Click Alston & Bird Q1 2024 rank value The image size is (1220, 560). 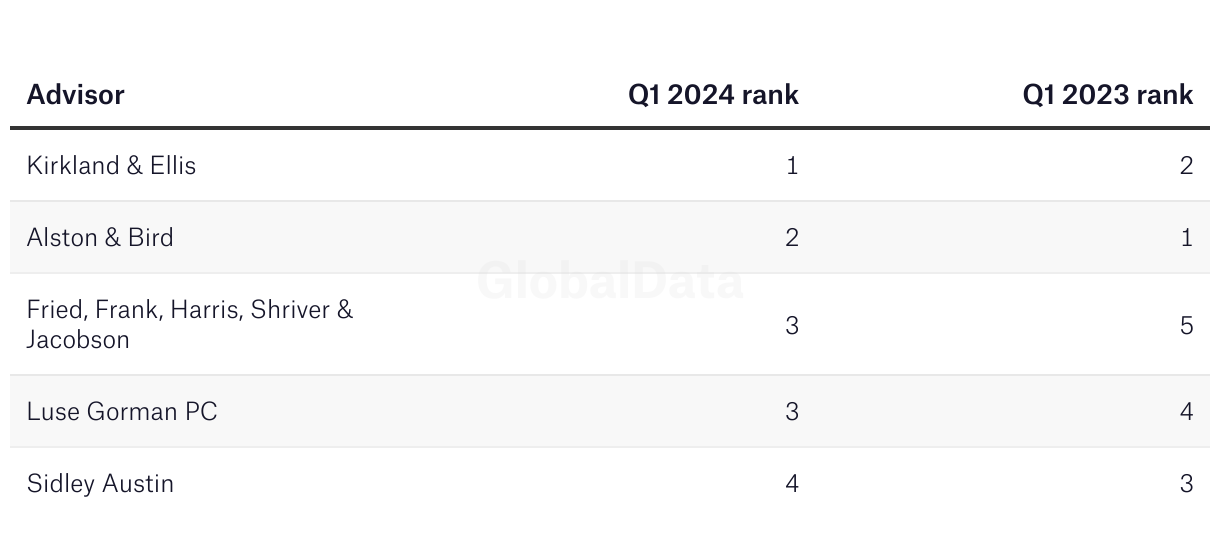pos(792,238)
